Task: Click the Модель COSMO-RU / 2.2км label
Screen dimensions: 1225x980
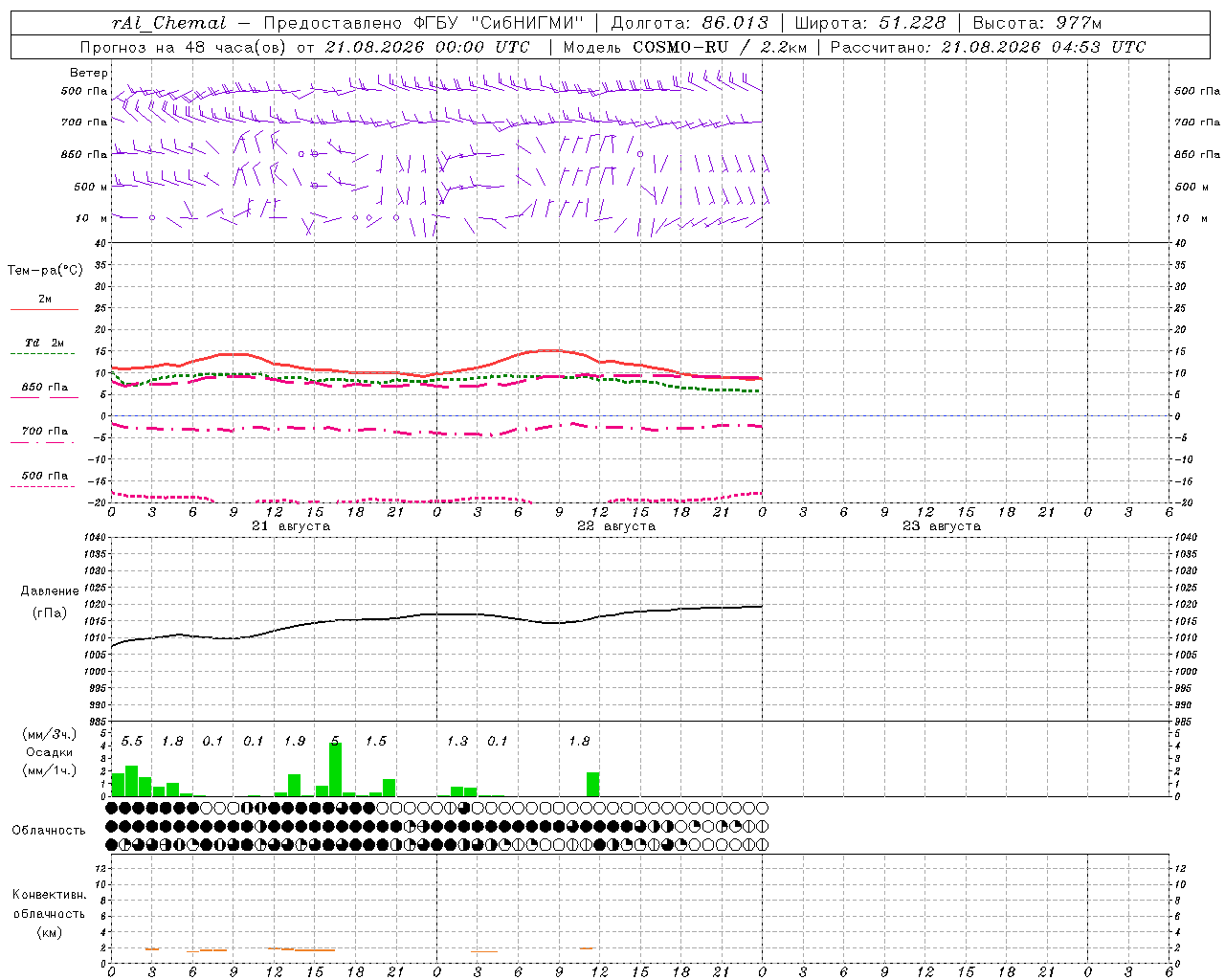Action: [x=684, y=47]
